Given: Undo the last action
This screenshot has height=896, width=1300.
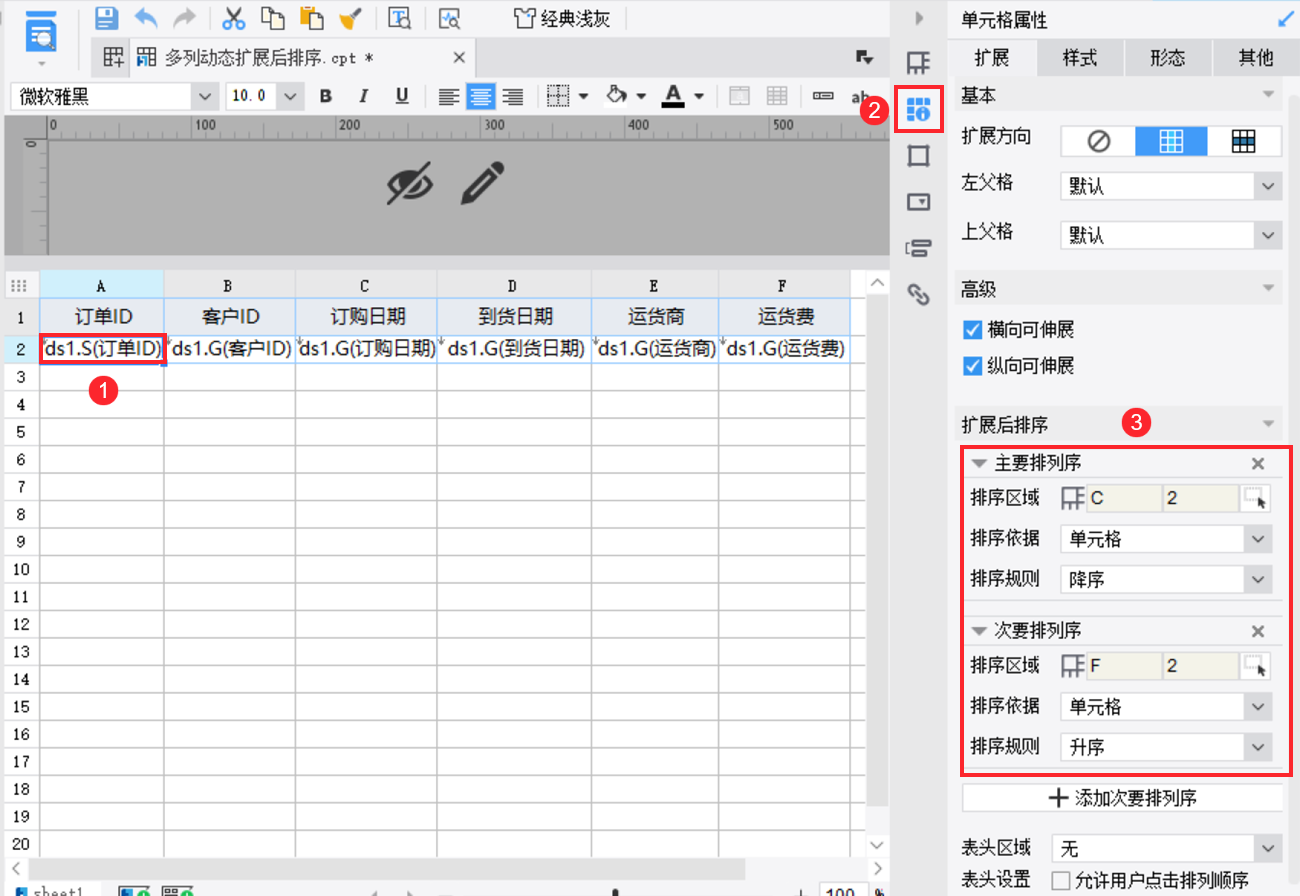Looking at the screenshot, I should pos(145,18).
